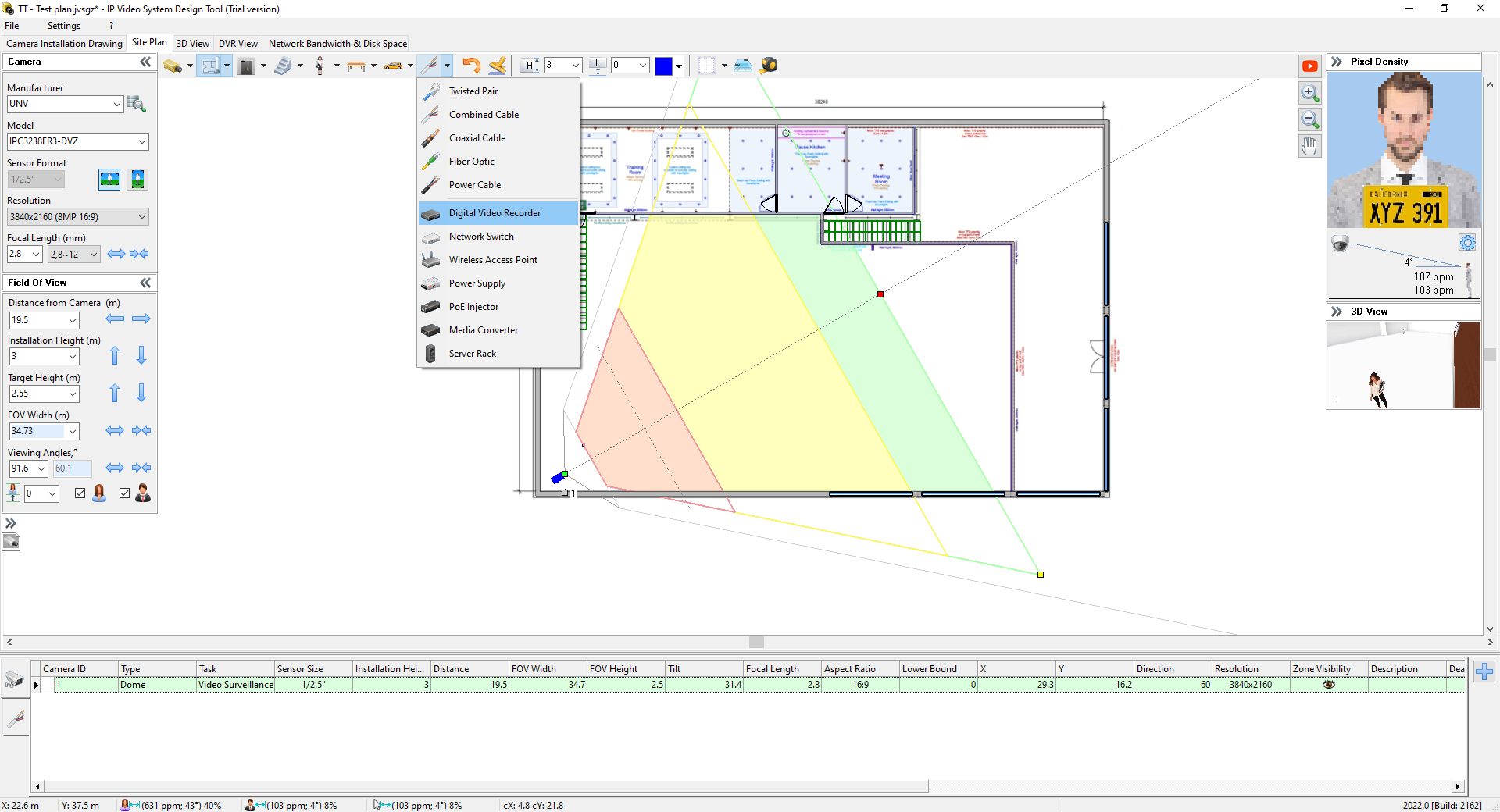Click the Distance from Camera input field
This screenshot has width=1500, height=812.
click(x=38, y=320)
